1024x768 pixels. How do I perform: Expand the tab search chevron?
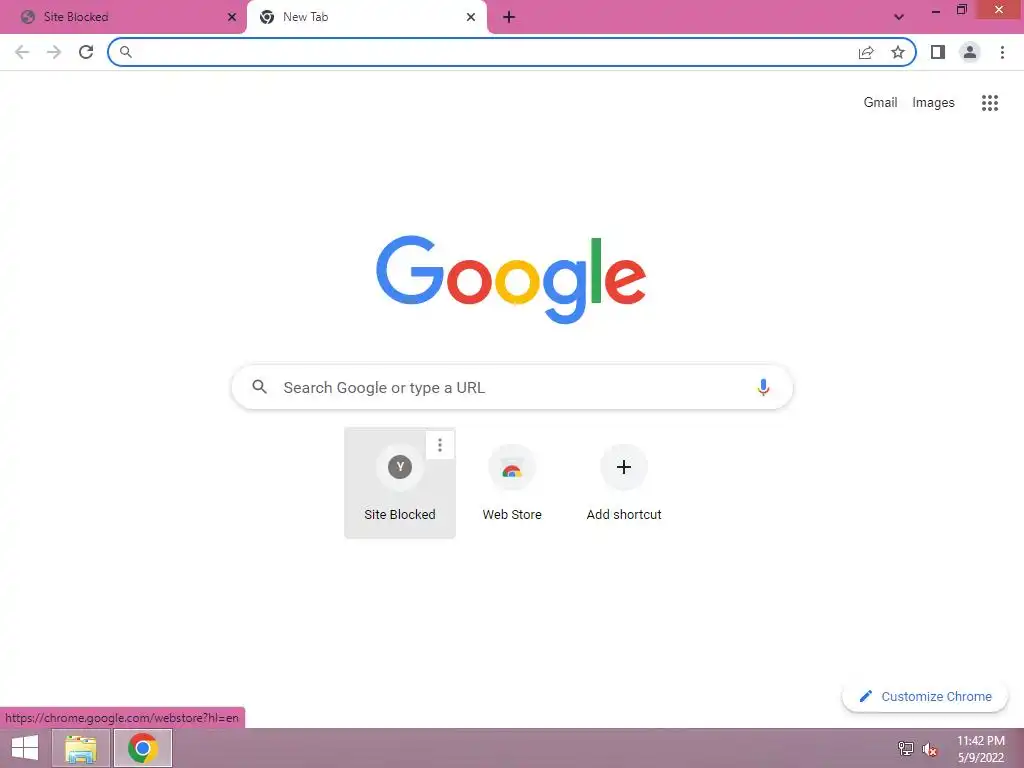899,17
